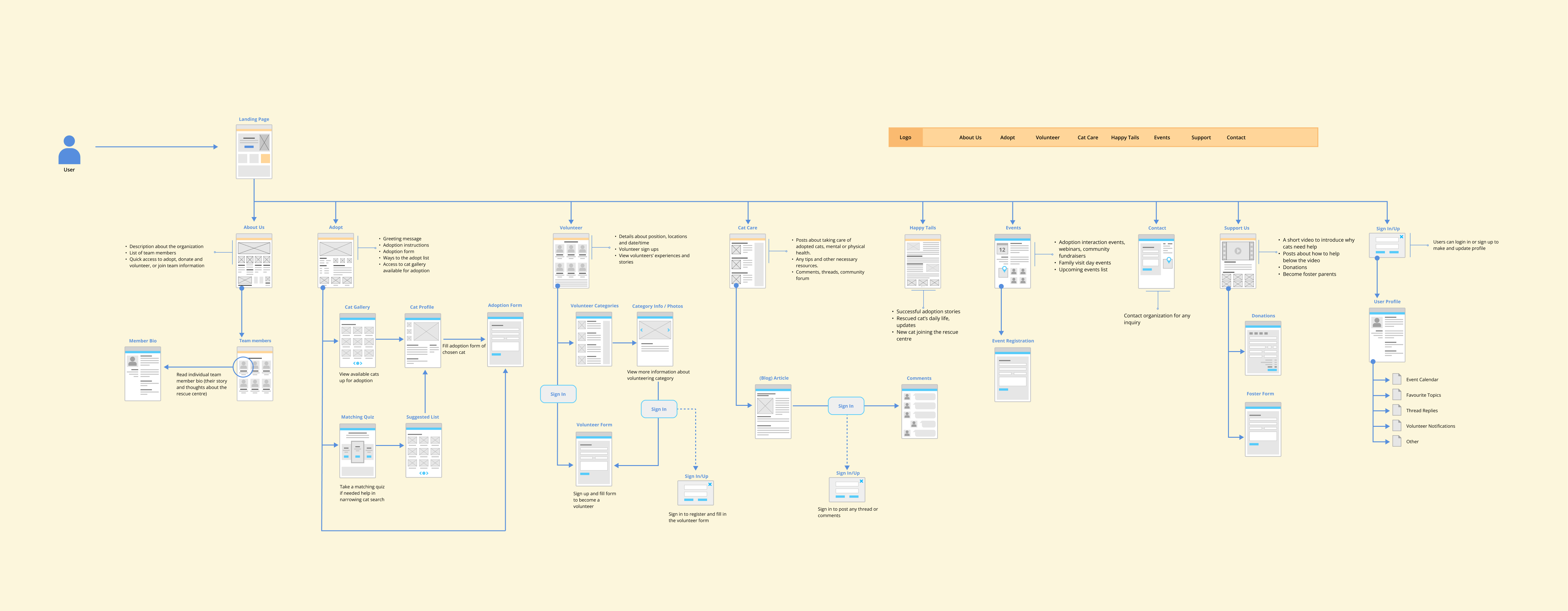The height and width of the screenshot is (611, 1568).
Task: Click the Support item in navigation bar
Action: pos(1201,137)
